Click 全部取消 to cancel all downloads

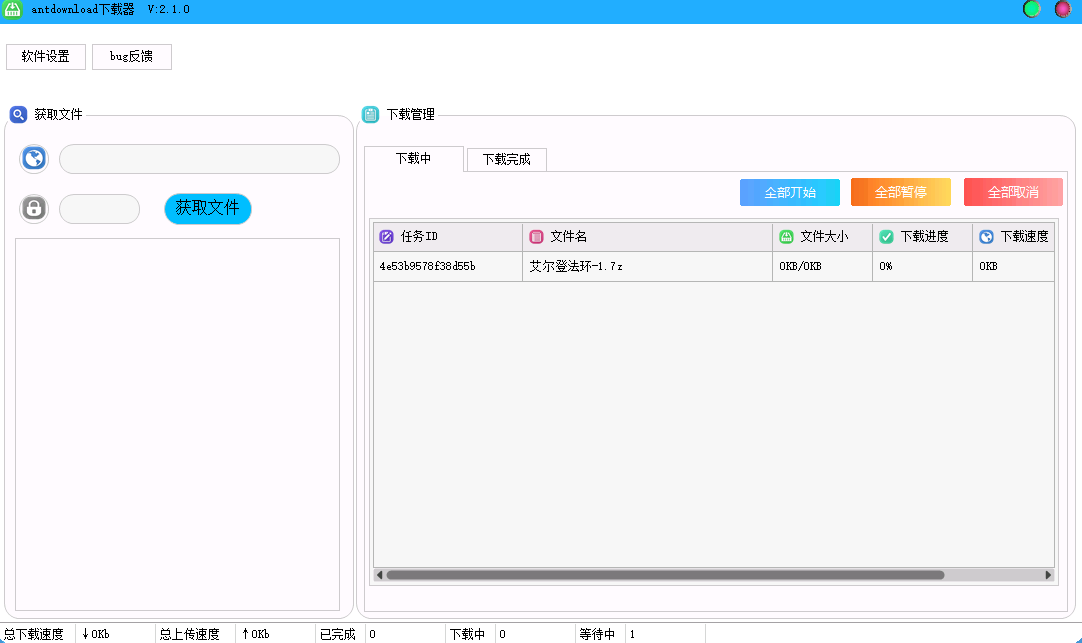coord(1013,192)
